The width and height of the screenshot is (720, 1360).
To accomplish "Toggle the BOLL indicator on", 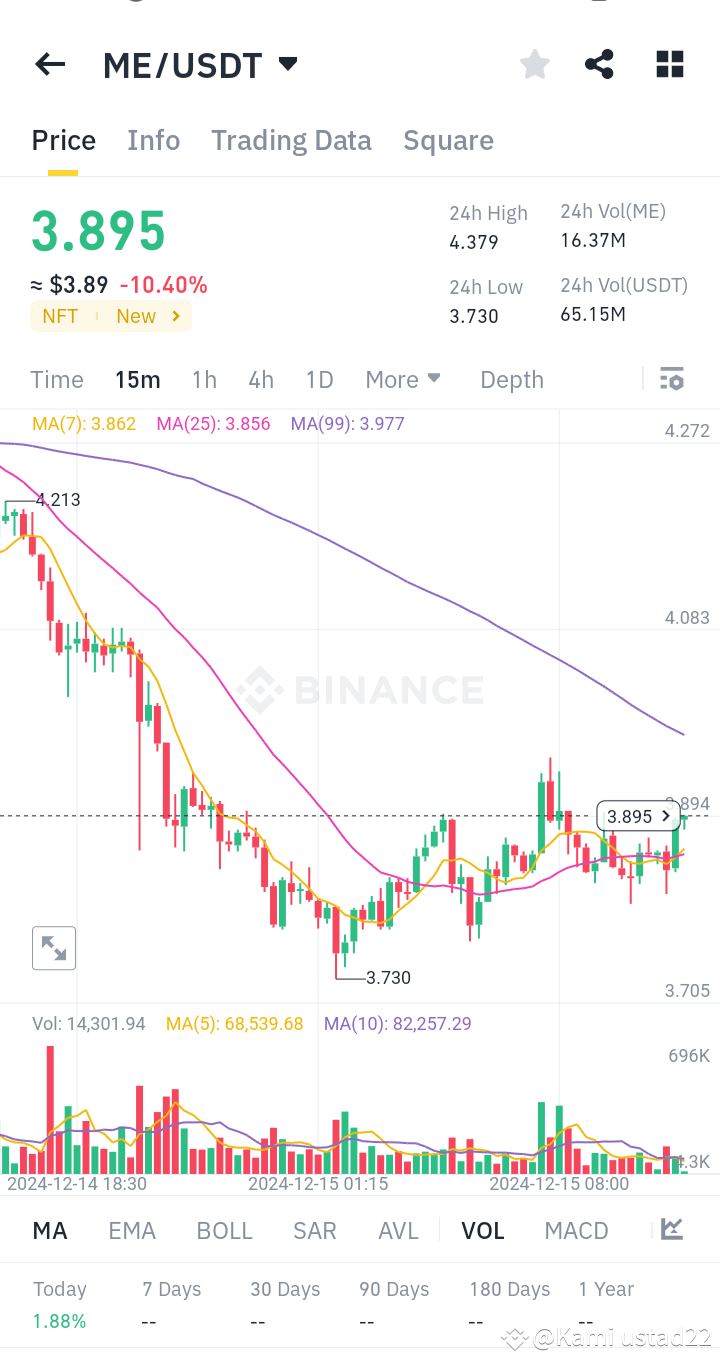I will [x=224, y=1230].
